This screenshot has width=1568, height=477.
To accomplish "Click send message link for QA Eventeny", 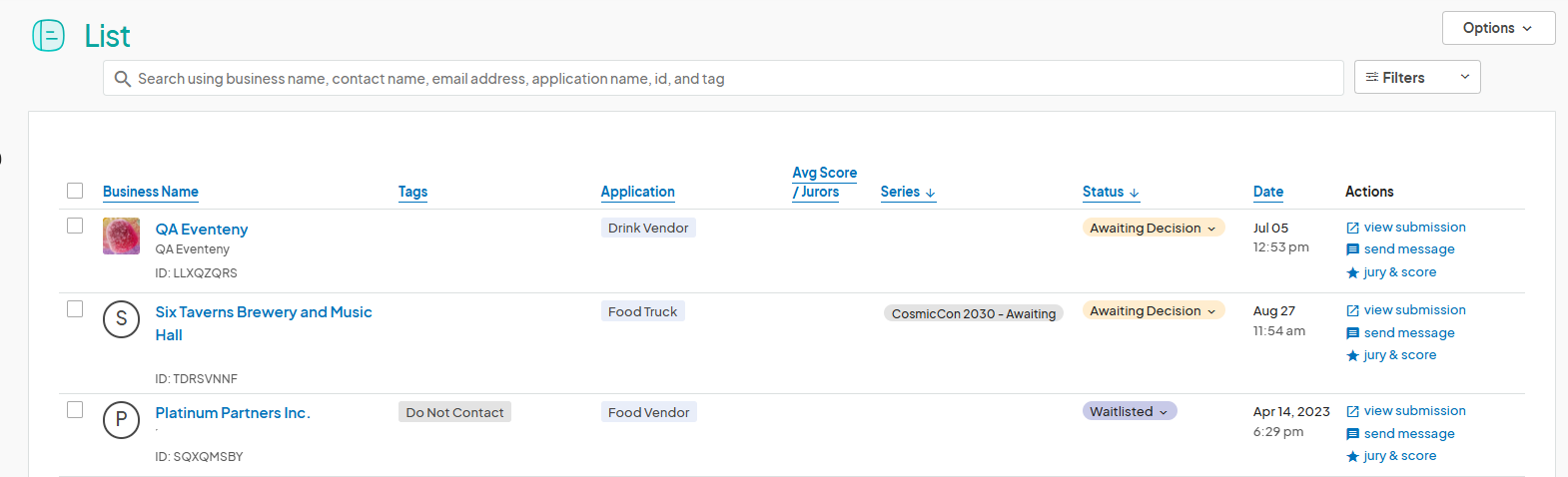I will (x=1409, y=249).
